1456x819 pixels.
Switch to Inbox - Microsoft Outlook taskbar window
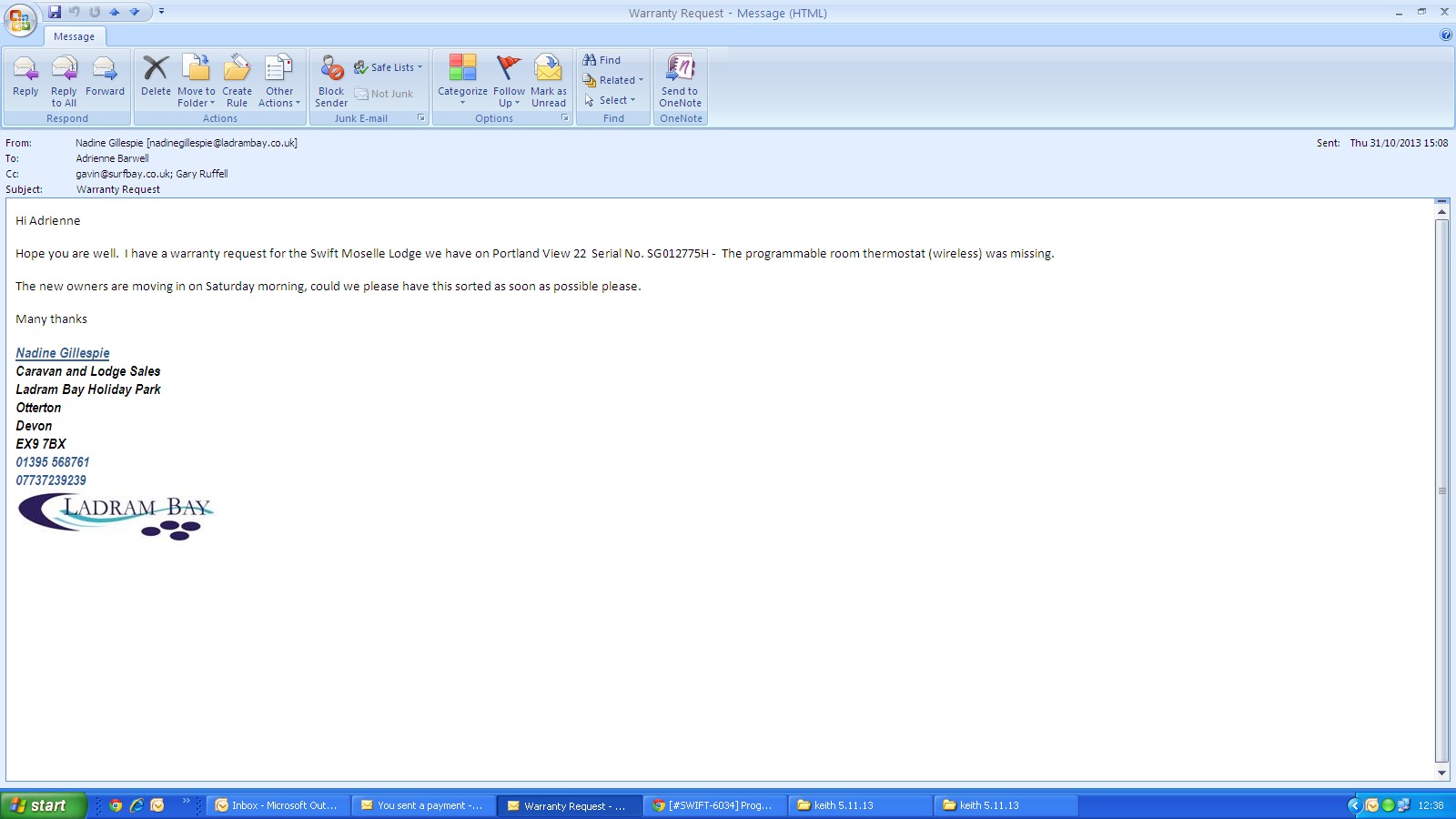coord(278,805)
